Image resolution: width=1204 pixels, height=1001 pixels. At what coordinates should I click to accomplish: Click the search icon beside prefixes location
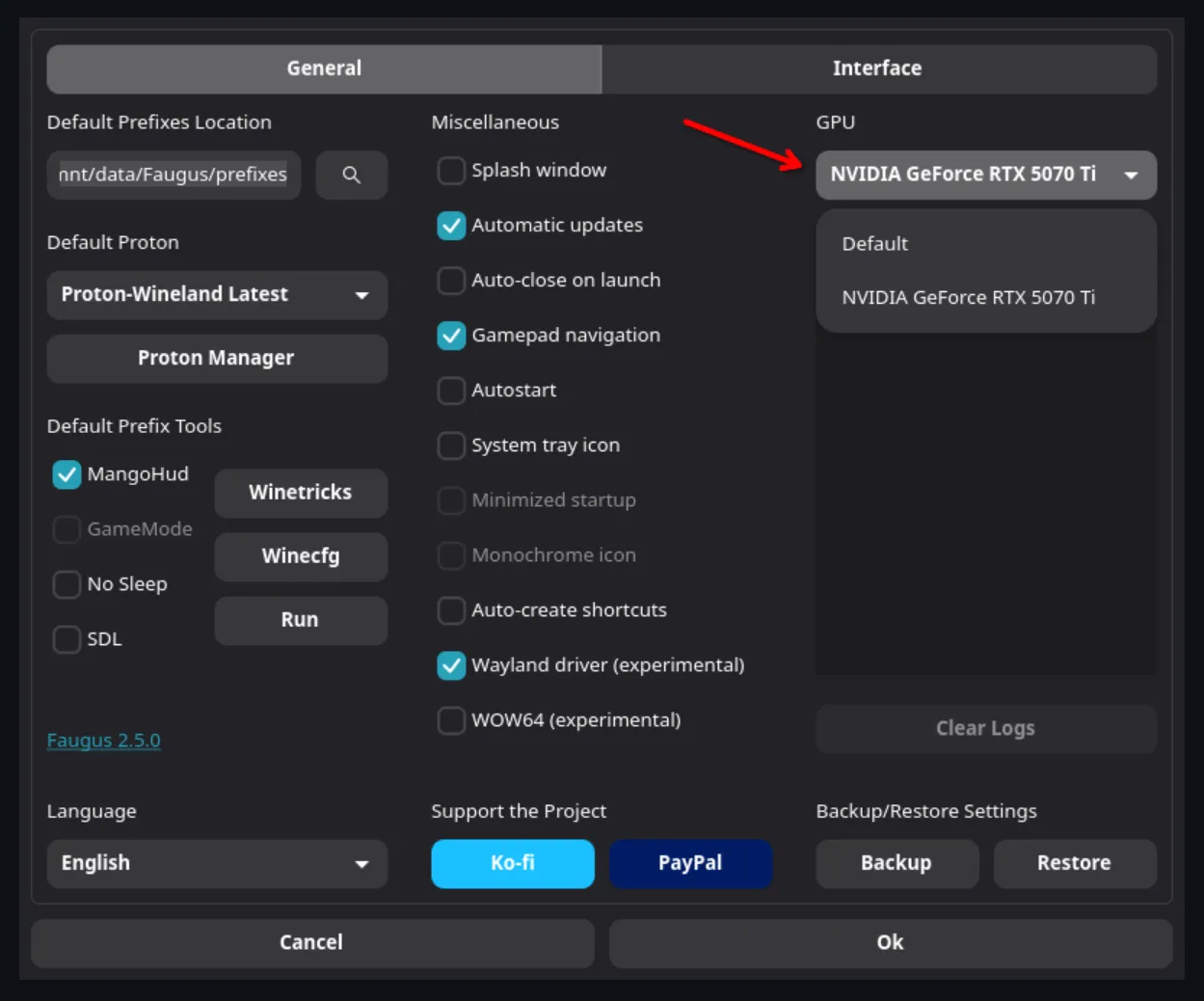coord(352,175)
